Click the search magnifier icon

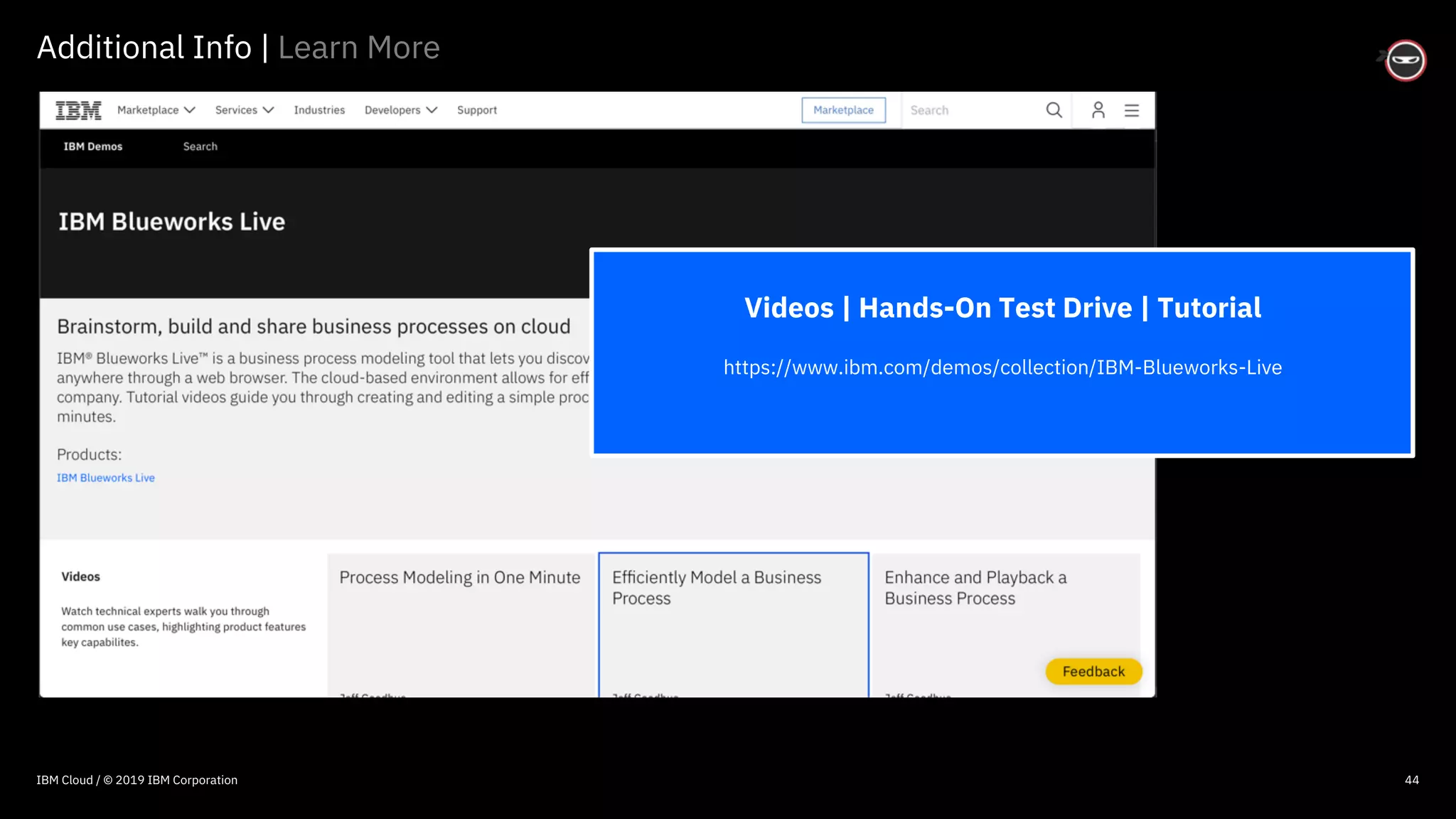(1054, 110)
